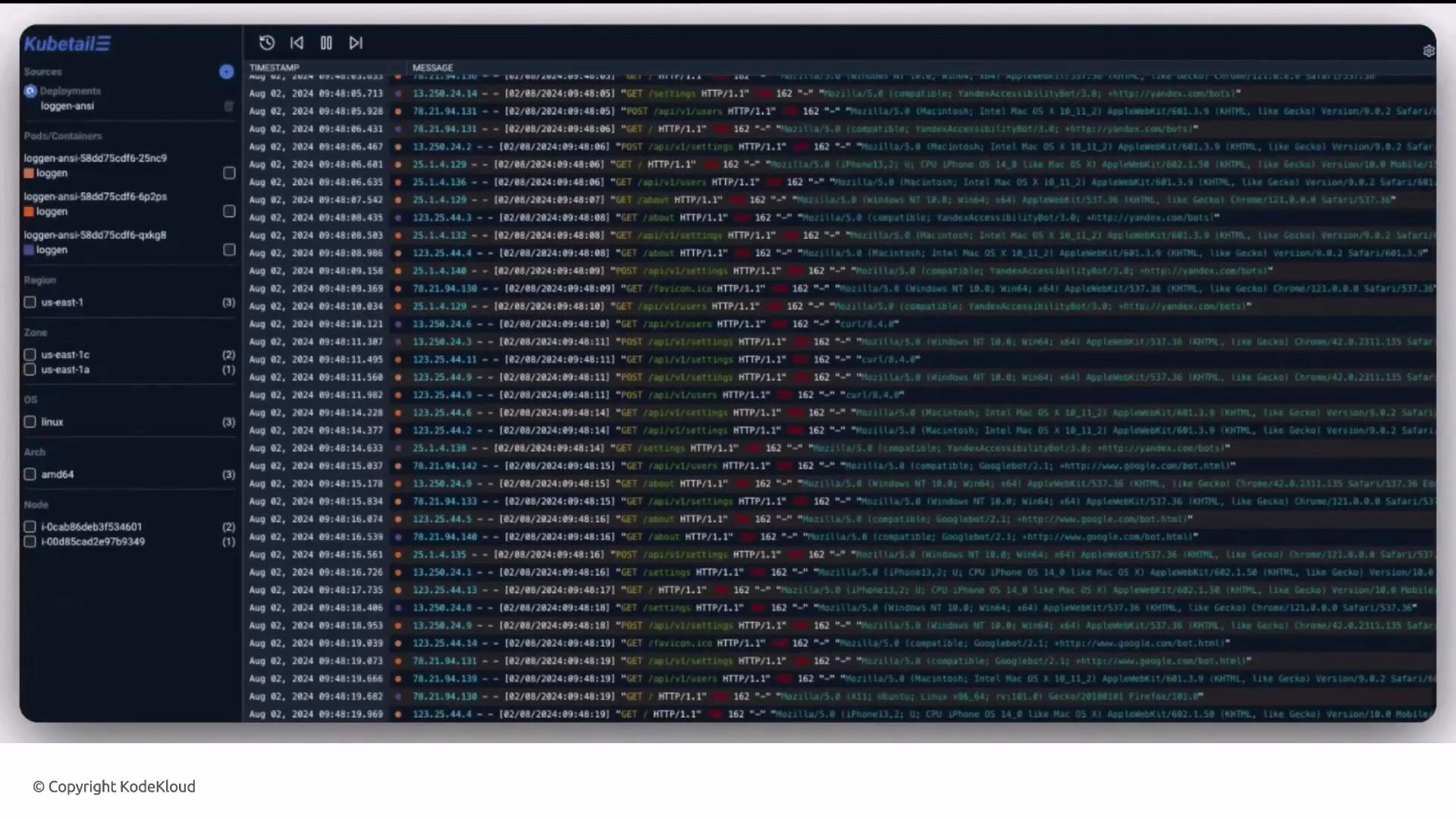Screen dimensions: 1456x819
Task: Click pod name loggen-ansi-58dd75cdf6-25nc9
Action: (96, 158)
